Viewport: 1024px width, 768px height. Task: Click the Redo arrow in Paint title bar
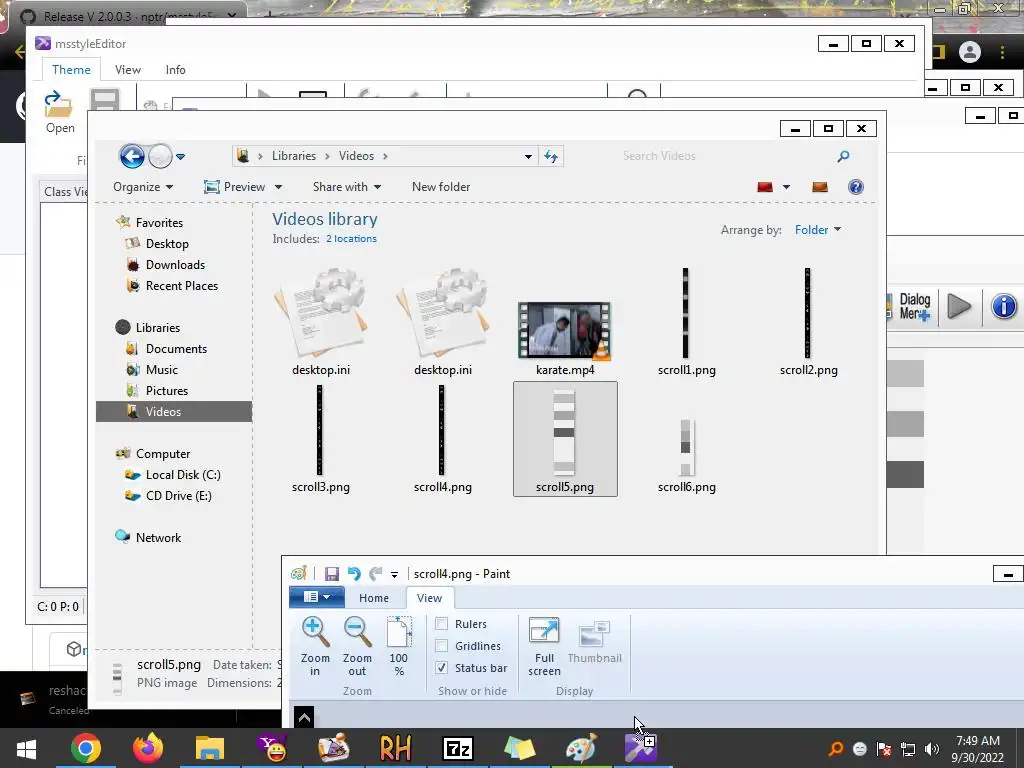coord(376,573)
